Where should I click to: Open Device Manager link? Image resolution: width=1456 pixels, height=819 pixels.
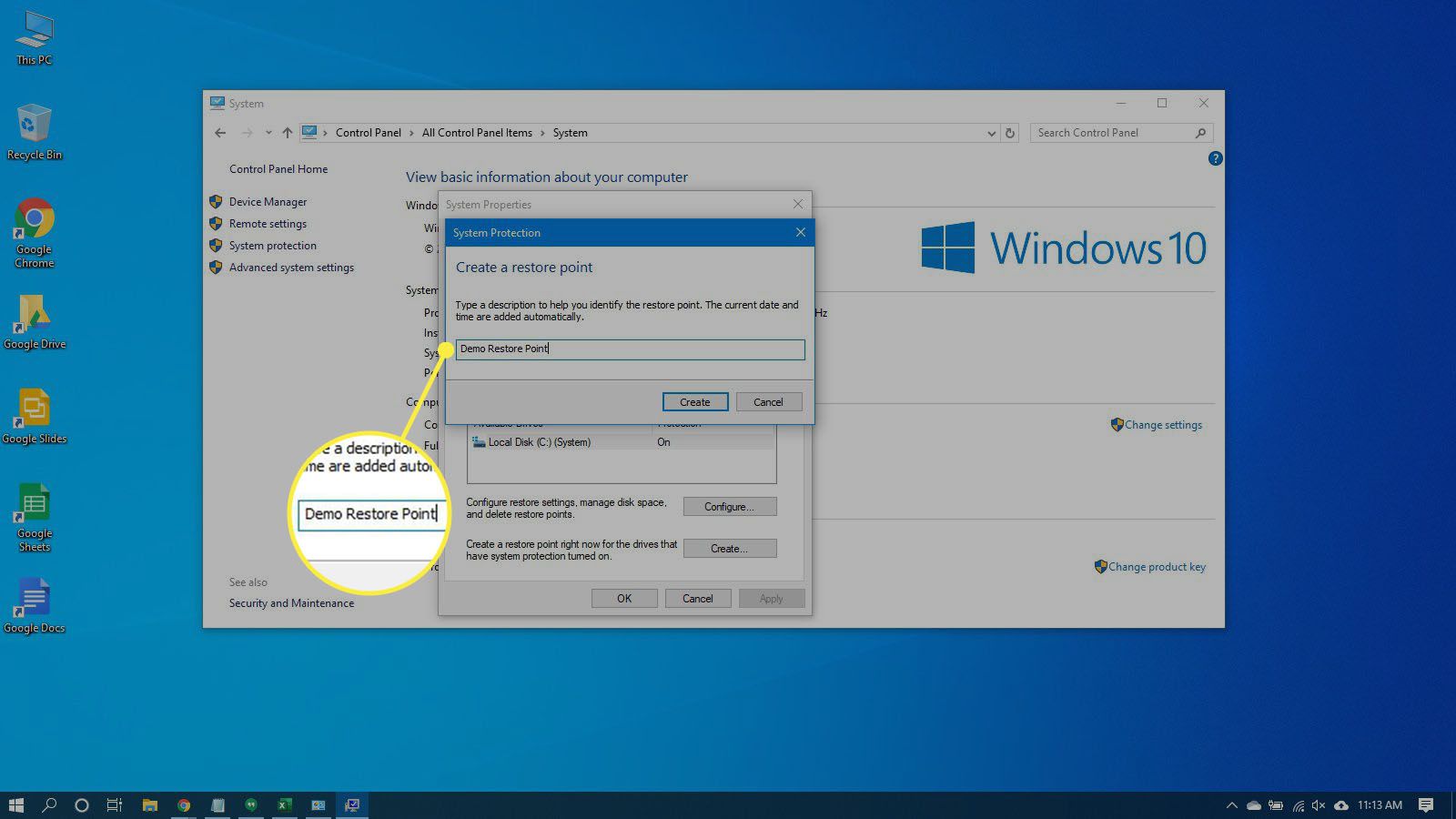[x=268, y=202]
